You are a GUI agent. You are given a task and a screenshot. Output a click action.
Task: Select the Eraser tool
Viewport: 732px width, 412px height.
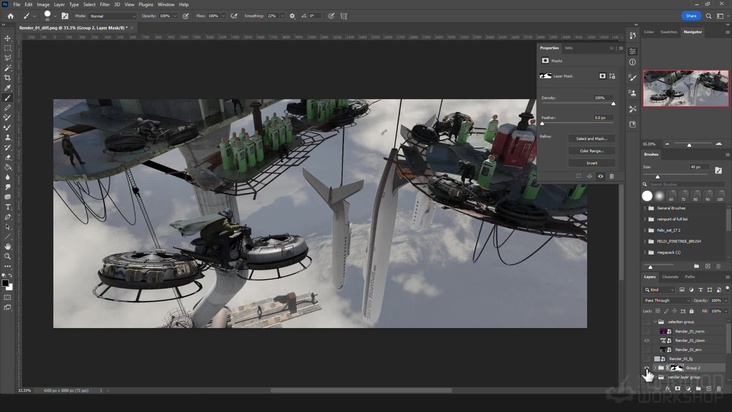pos(7,157)
